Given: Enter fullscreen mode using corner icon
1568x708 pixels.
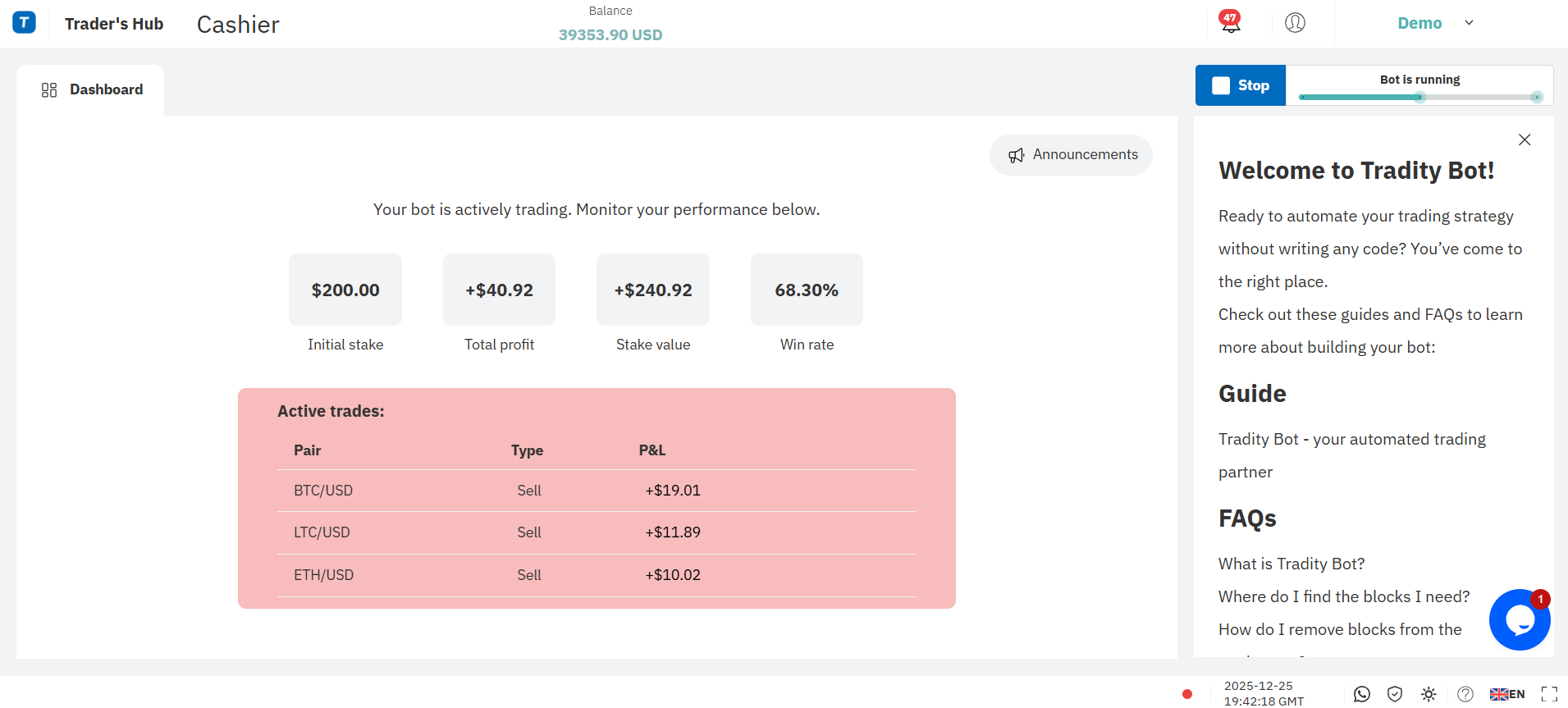Looking at the screenshot, I should pos(1549,694).
